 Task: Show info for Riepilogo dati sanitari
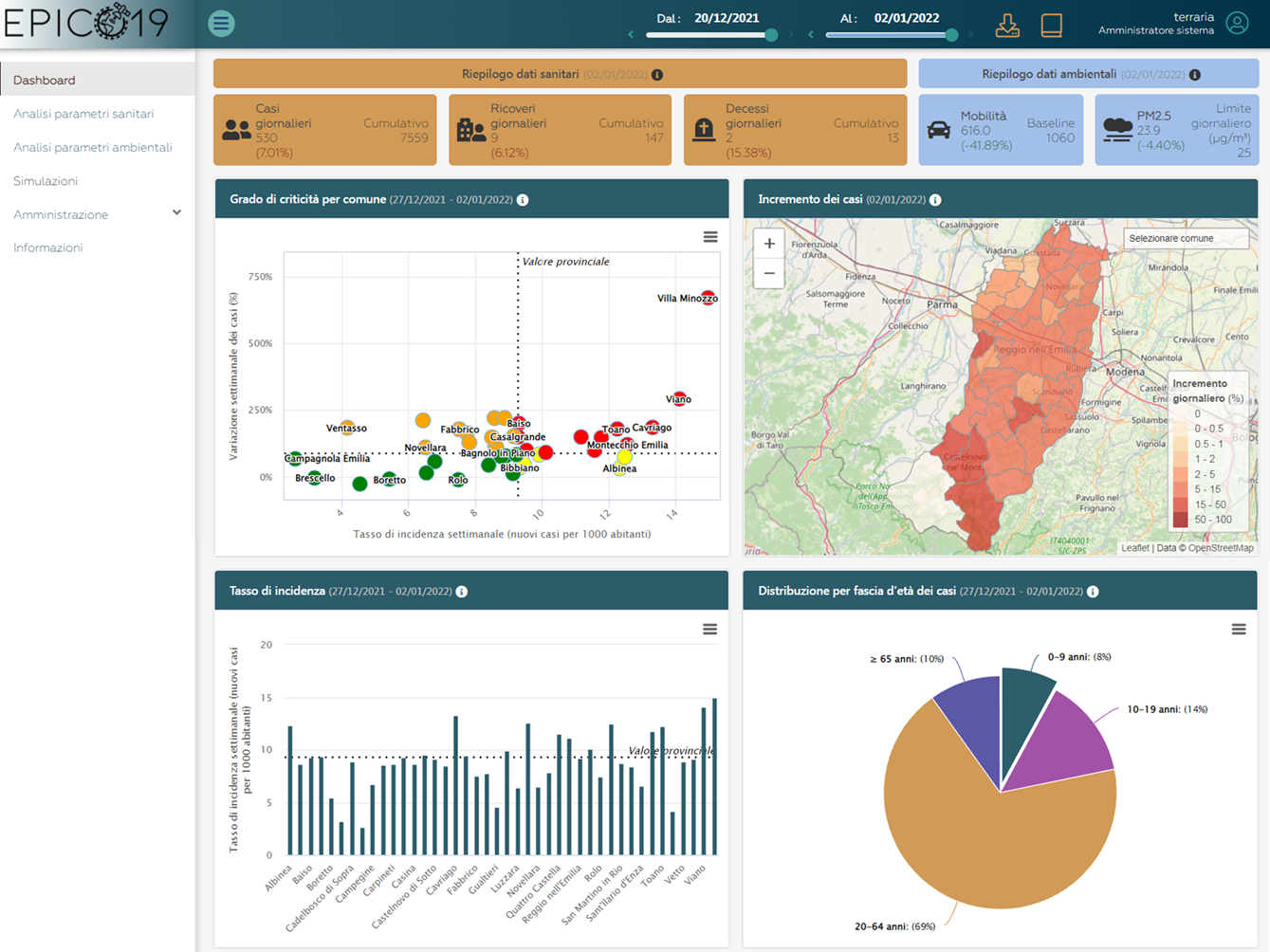point(657,74)
